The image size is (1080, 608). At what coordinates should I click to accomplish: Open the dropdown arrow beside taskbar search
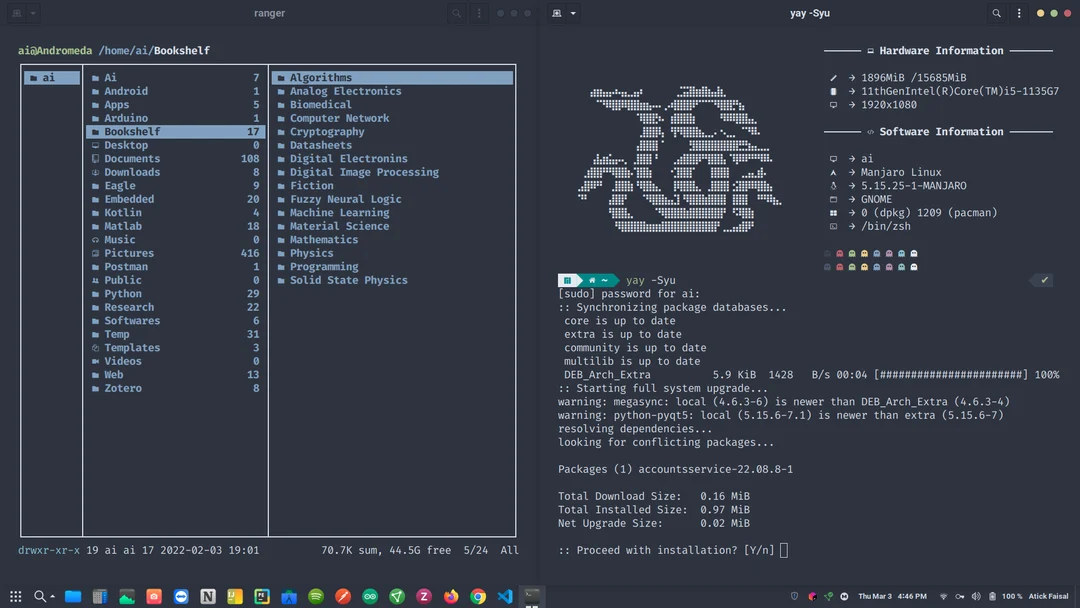tap(52, 597)
